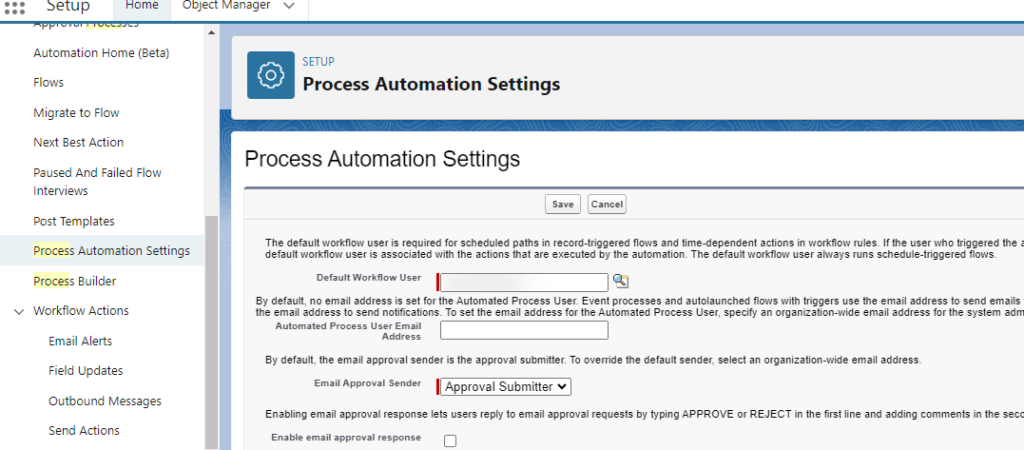Collapse the Workflow Actions tree section
The width and height of the screenshot is (1024, 450).
[19, 312]
